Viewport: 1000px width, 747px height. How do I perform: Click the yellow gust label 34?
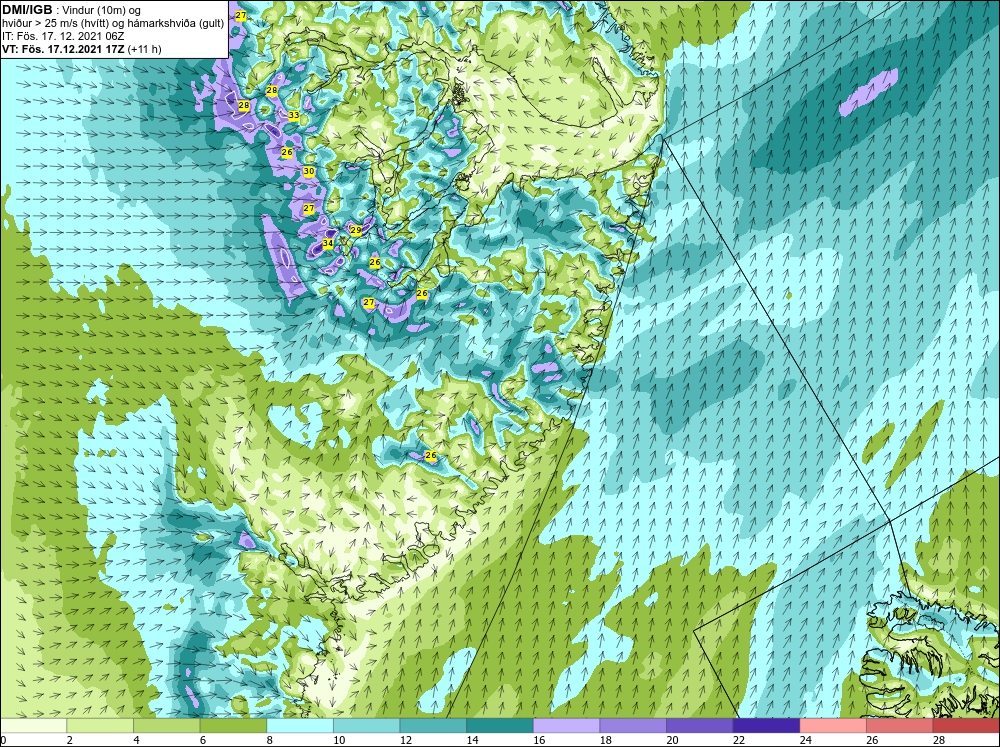[x=328, y=243]
